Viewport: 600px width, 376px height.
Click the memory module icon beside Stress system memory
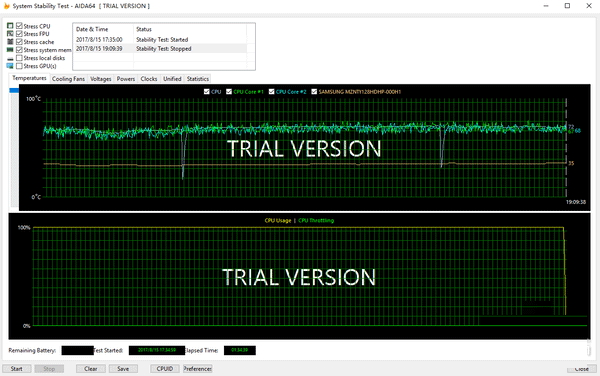10,50
